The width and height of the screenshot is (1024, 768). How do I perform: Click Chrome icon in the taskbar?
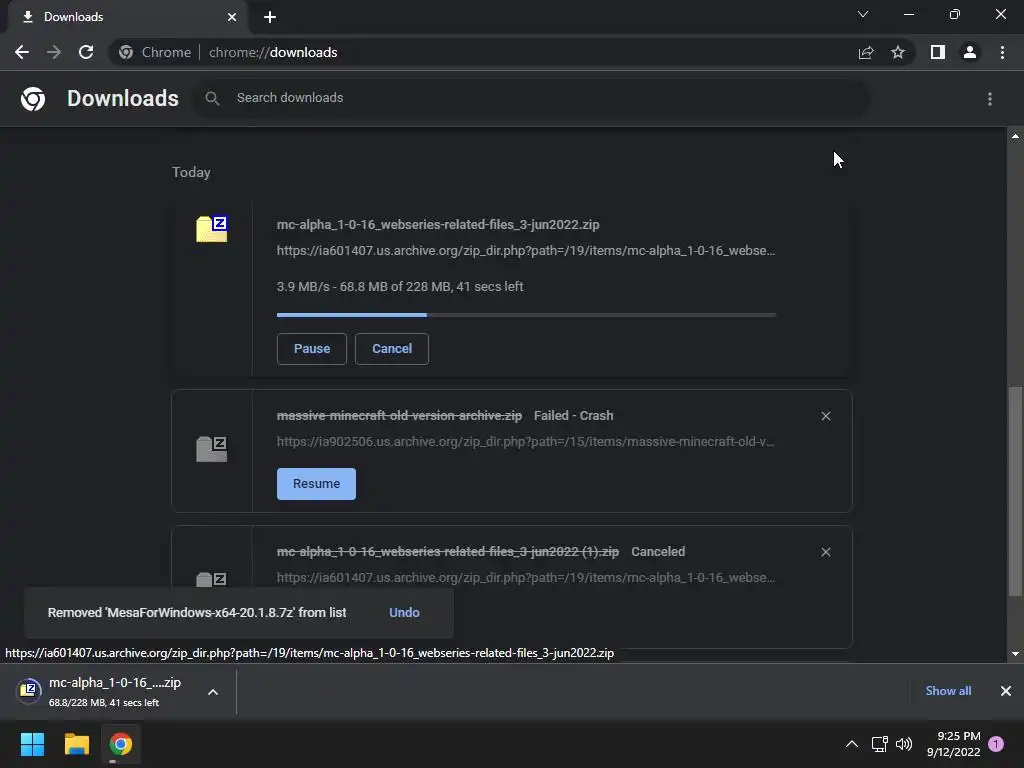click(121, 744)
